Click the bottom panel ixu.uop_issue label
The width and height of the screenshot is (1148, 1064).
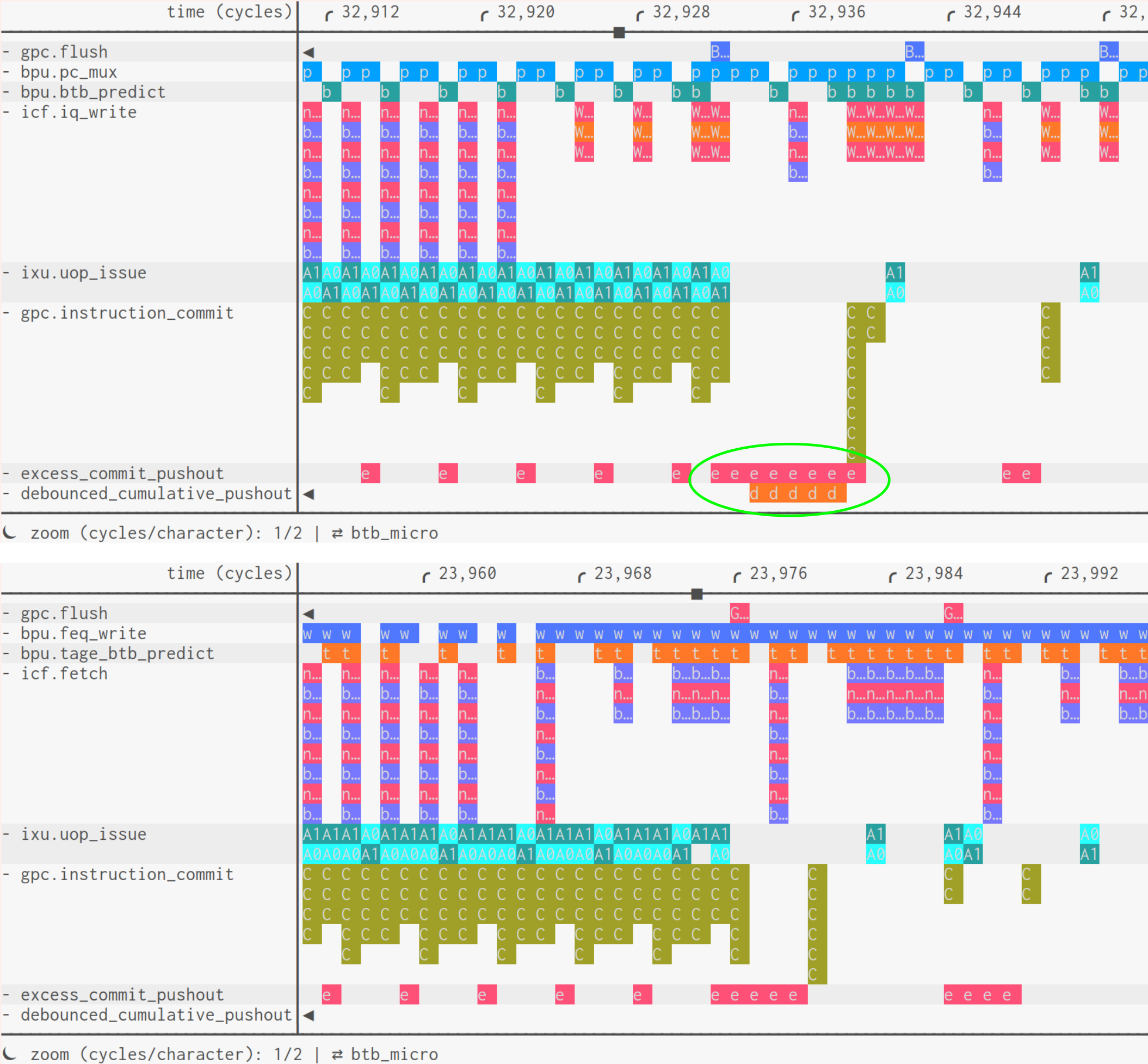point(83,834)
